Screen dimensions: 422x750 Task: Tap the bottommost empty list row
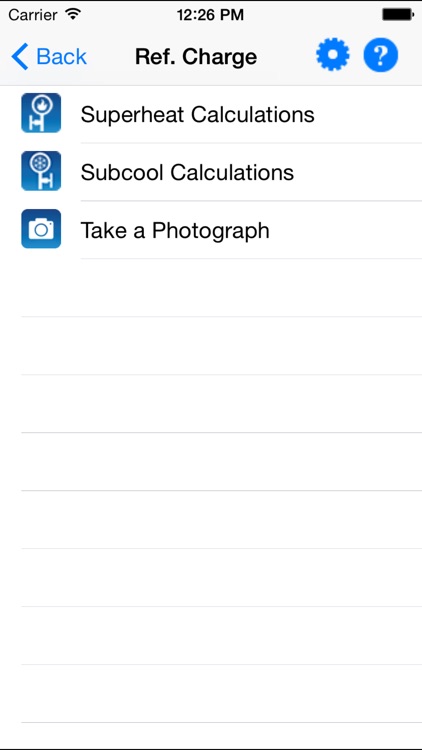tap(211, 694)
